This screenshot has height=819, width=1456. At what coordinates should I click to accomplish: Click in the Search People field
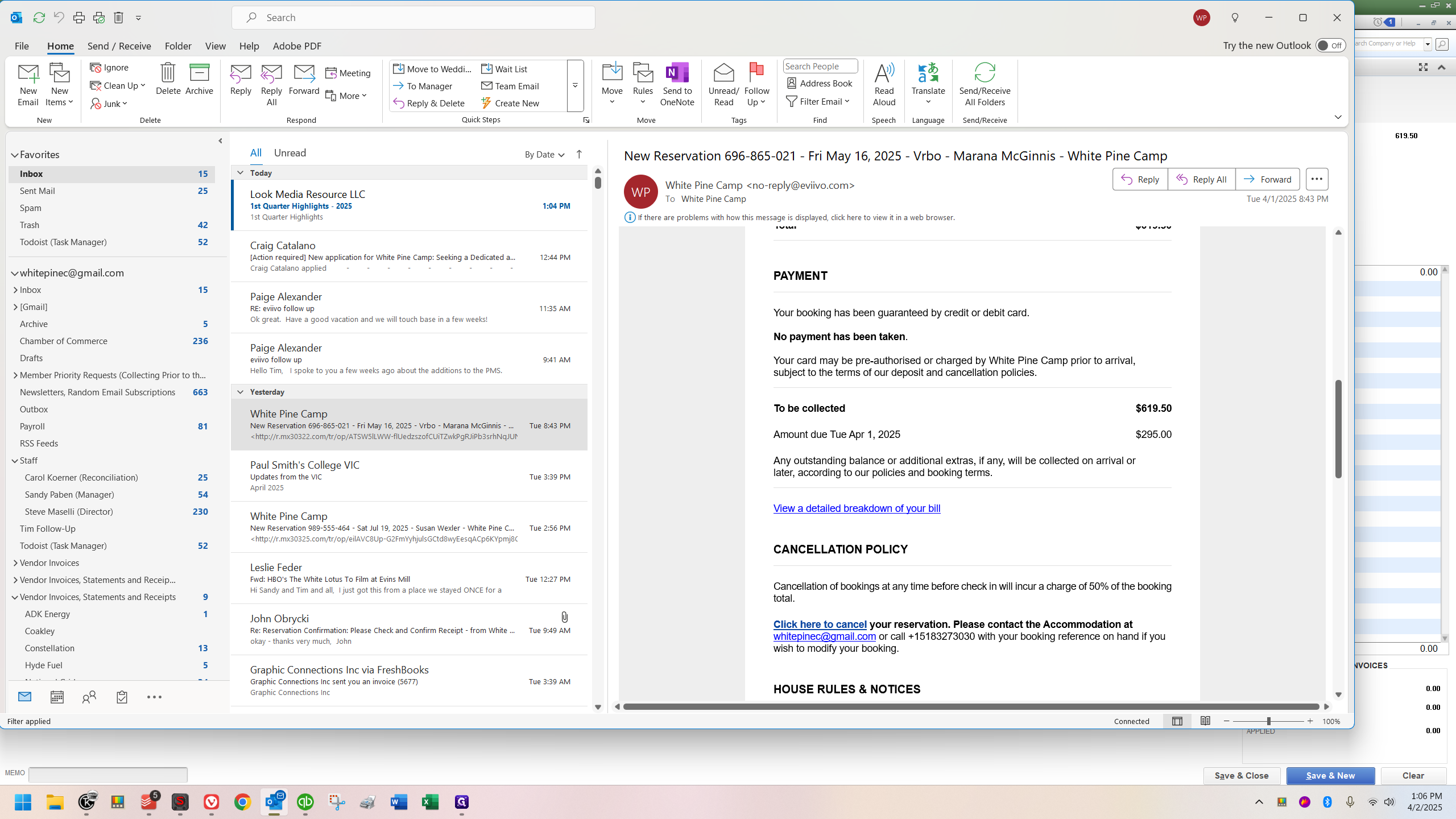click(x=820, y=67)
